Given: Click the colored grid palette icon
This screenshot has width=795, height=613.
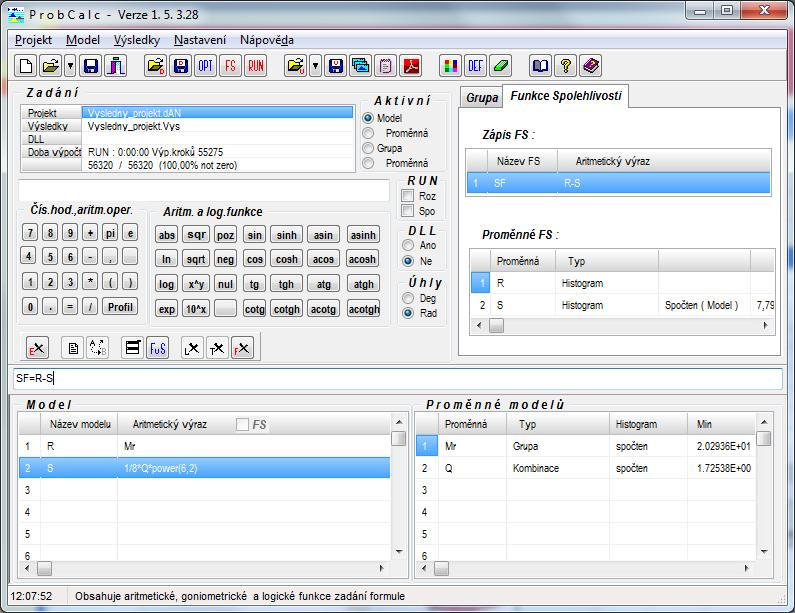Looking at the screenshot, I should point(450,66).
